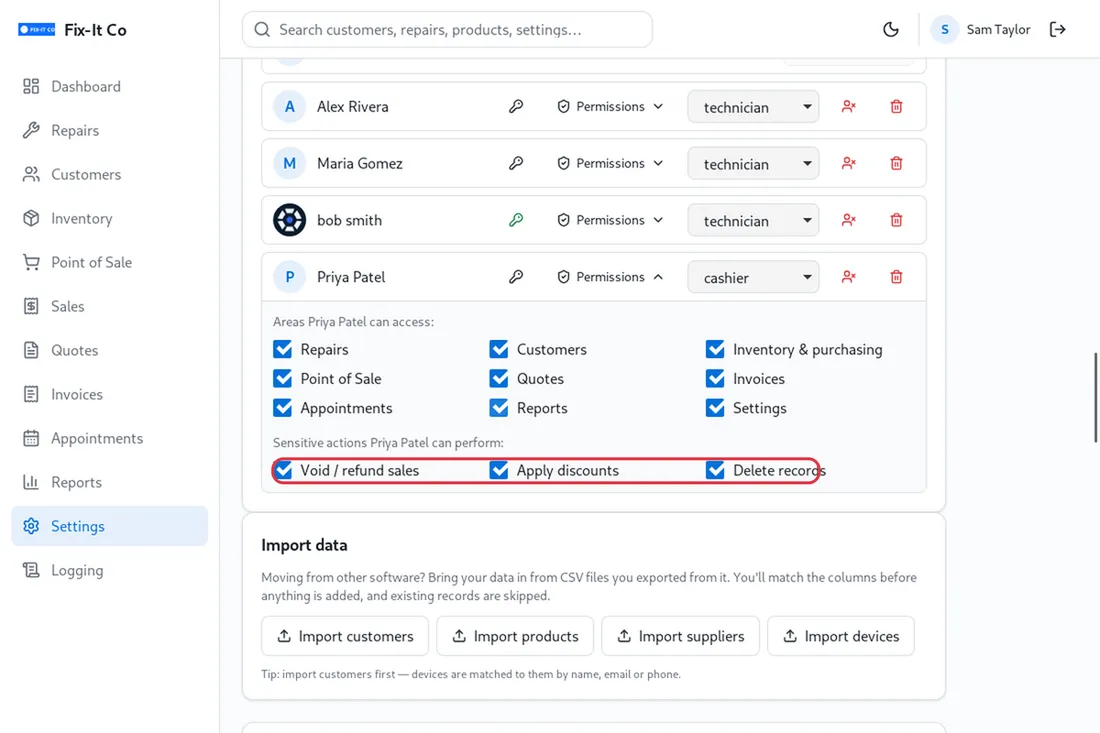Collapse Priya Patel's Permissions panel

610,277
